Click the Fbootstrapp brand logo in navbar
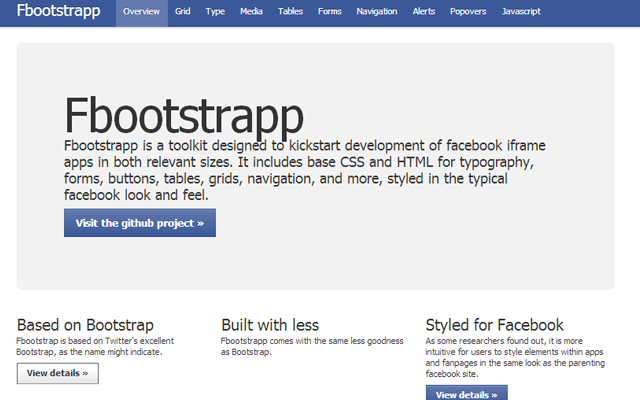 (x=58, y=12)
